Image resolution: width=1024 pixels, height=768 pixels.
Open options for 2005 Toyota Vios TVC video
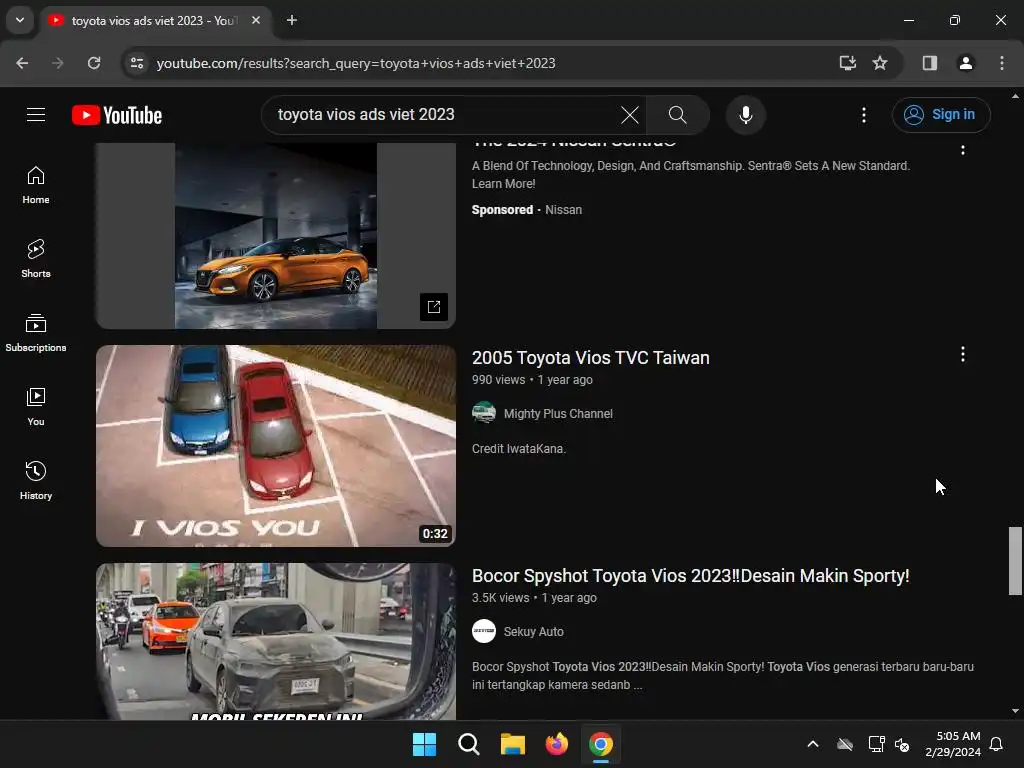[963, 354]
